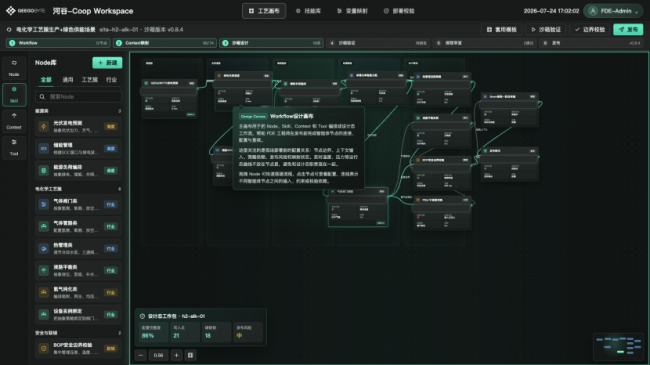Open the FDE-Admin user dropdown
This screenshot has height=365, width=650.
tap(613, 11)
